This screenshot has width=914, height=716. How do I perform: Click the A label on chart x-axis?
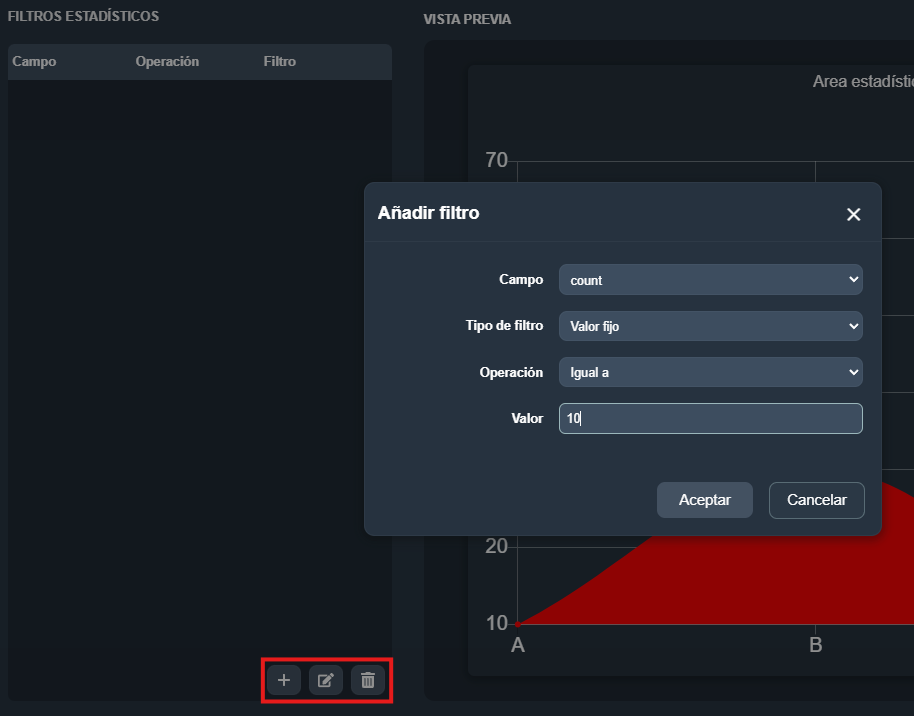[518, 645]
